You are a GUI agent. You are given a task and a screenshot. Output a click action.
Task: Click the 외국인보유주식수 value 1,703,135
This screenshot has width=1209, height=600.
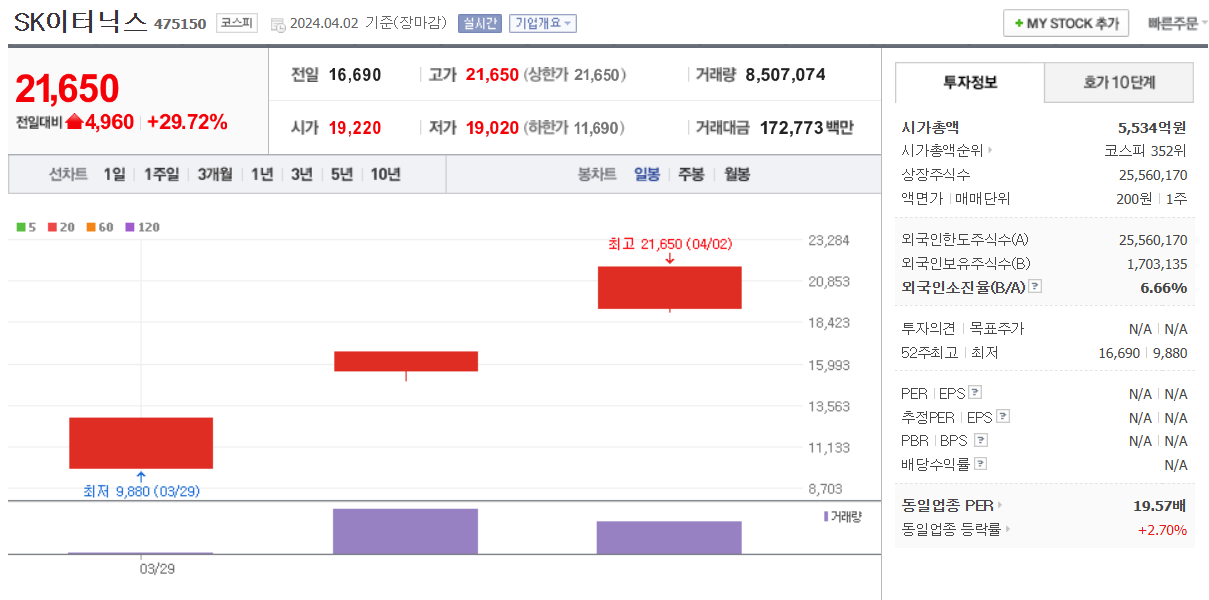pyautogui.click(x=1157, y=264)
